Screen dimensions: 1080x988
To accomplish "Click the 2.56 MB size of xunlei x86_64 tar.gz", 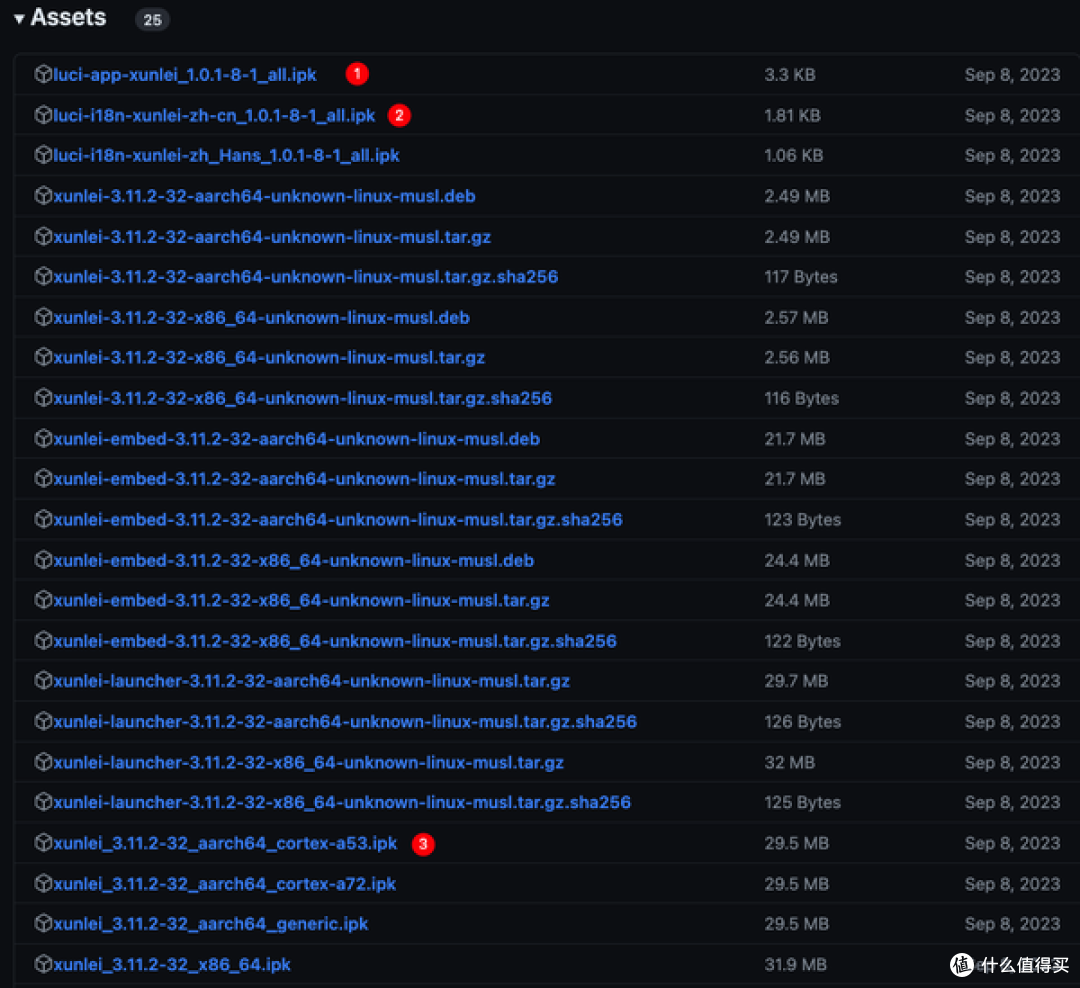I will (797, 358).
